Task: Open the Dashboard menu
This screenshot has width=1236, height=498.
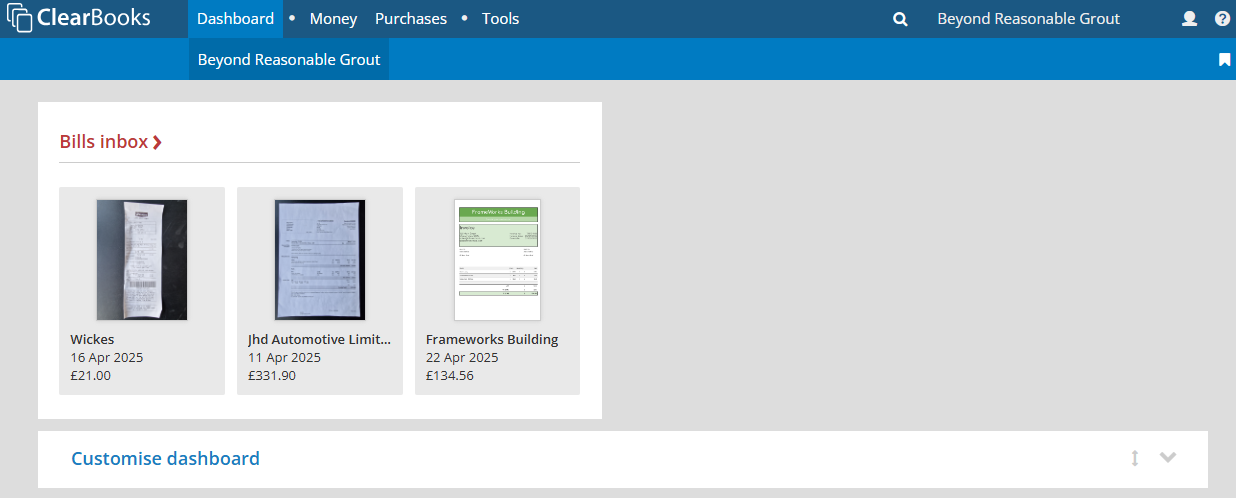Action: click(235, 19)
